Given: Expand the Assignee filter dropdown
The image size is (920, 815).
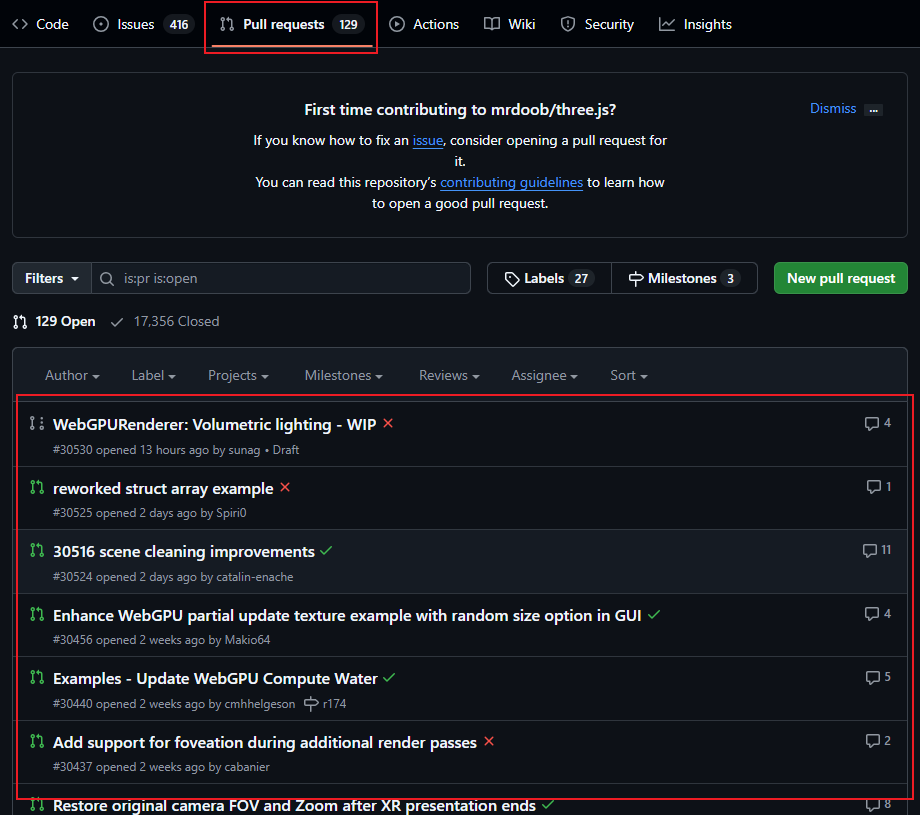Looking at the screenshot, I should pos(544,376).
